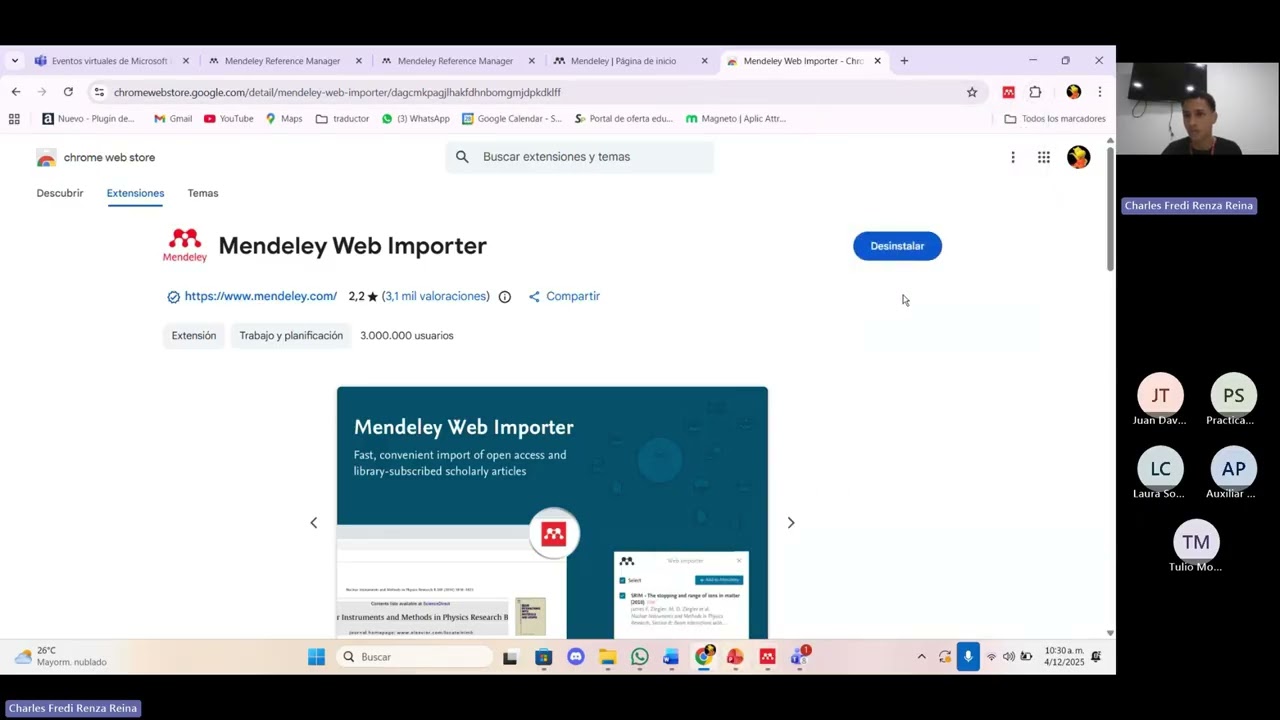This screenshot has height=720, width=1280.
Task: Open the Extensions puzzle menu
Action: (x=1035, y=92)
